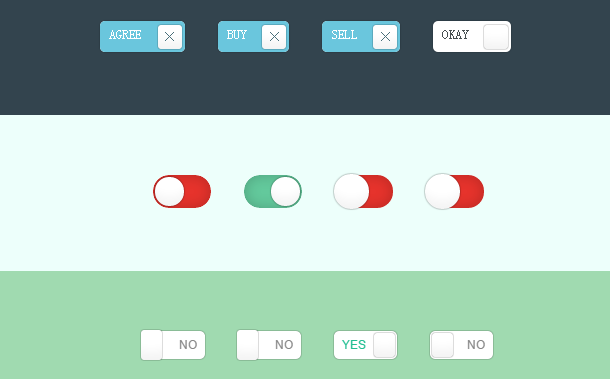
Task: Click the round knob of the red-outlined switch
Action: (169, 191)
